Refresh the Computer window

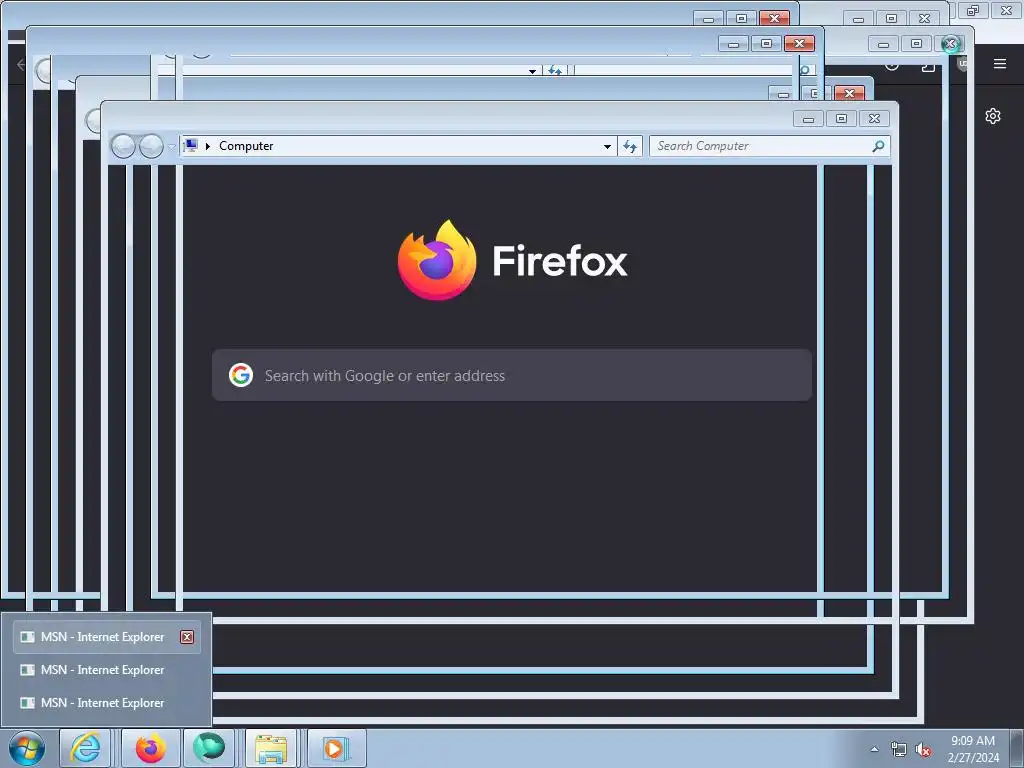point(630,146)
